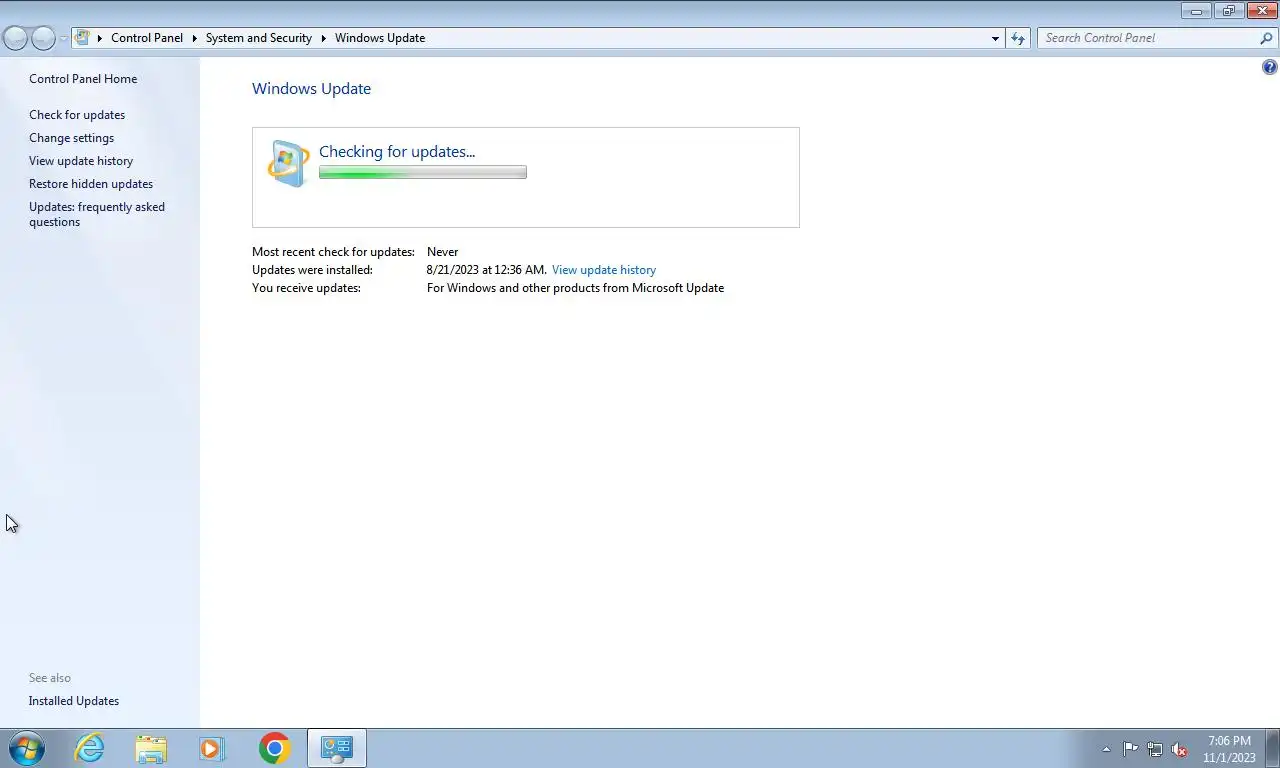Click the Refresh button beside address bar

(x=1018, y=38)
